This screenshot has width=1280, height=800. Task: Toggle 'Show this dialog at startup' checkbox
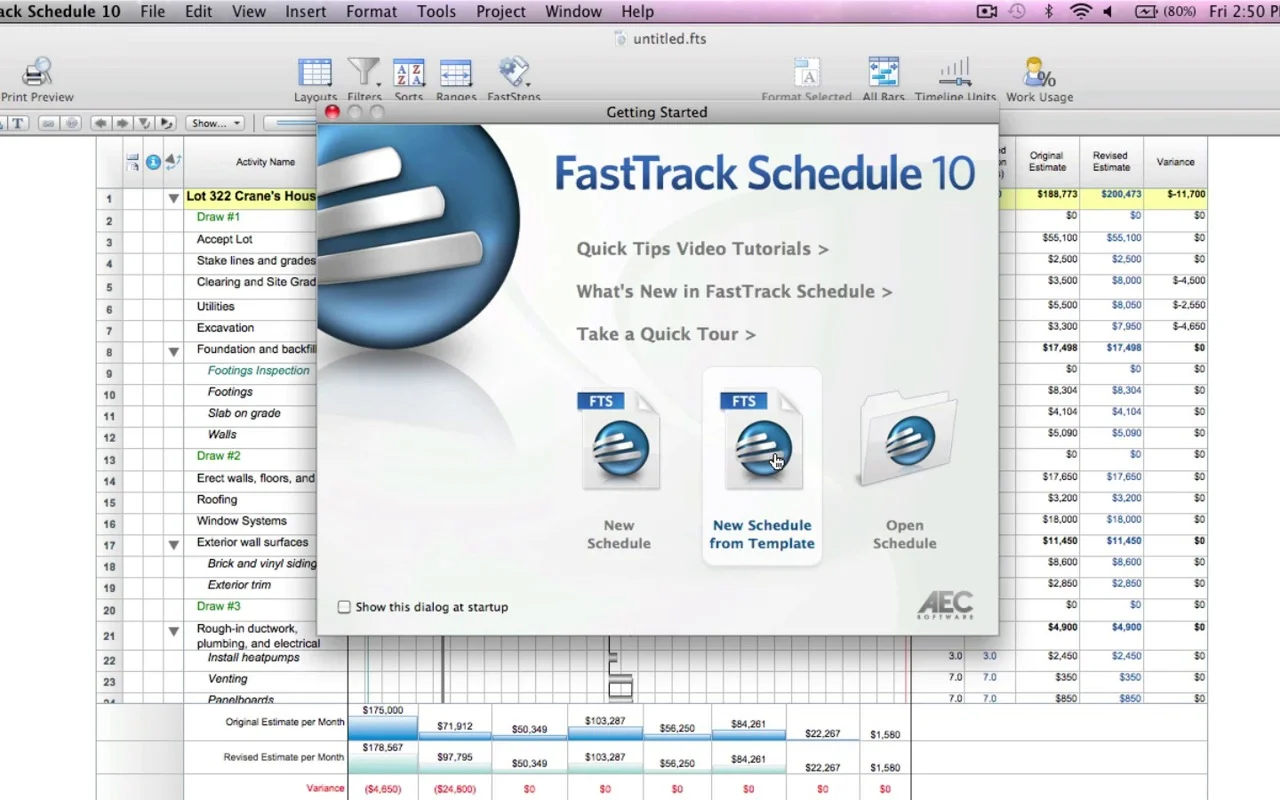344,607
